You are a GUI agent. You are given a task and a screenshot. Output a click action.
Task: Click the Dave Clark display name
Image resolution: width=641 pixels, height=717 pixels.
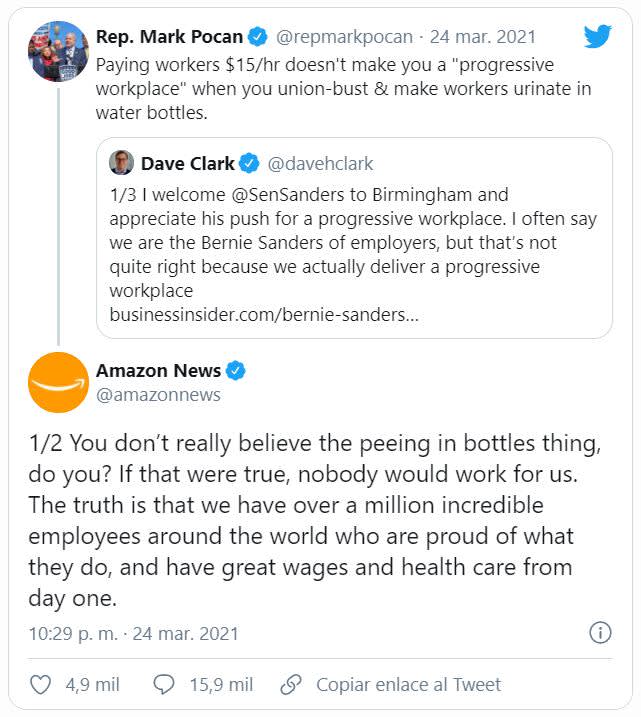point(188,163)
